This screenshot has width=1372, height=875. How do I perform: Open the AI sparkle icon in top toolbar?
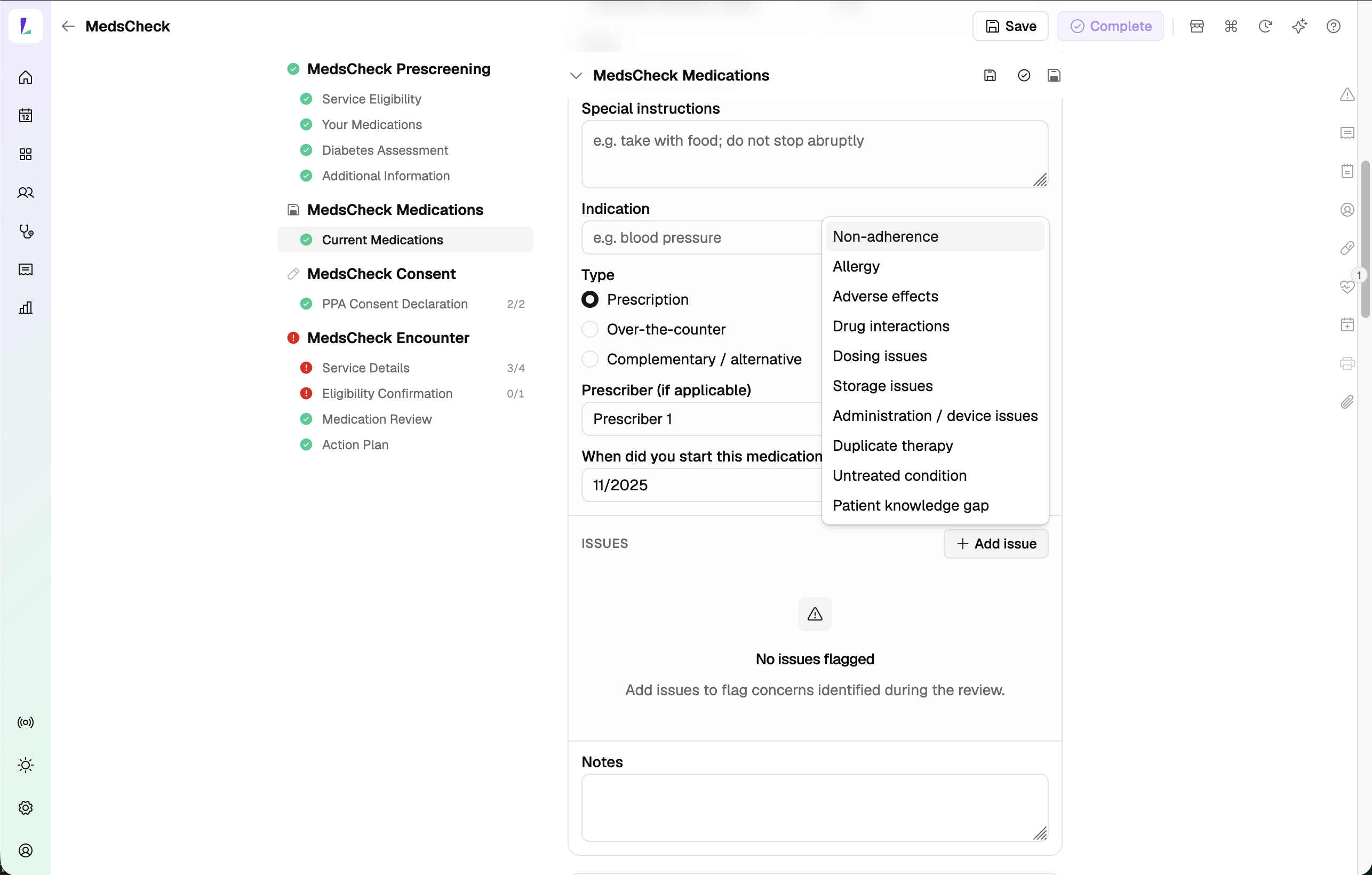[x=1299, y=26]
